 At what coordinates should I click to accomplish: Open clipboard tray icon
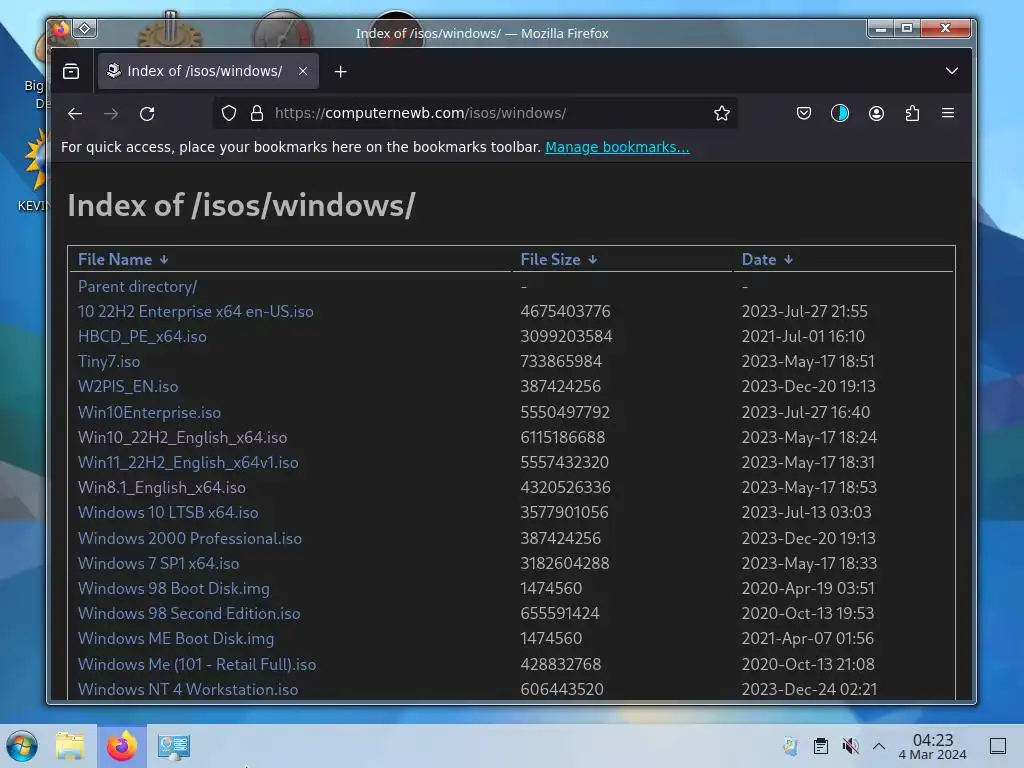(821, 746)
